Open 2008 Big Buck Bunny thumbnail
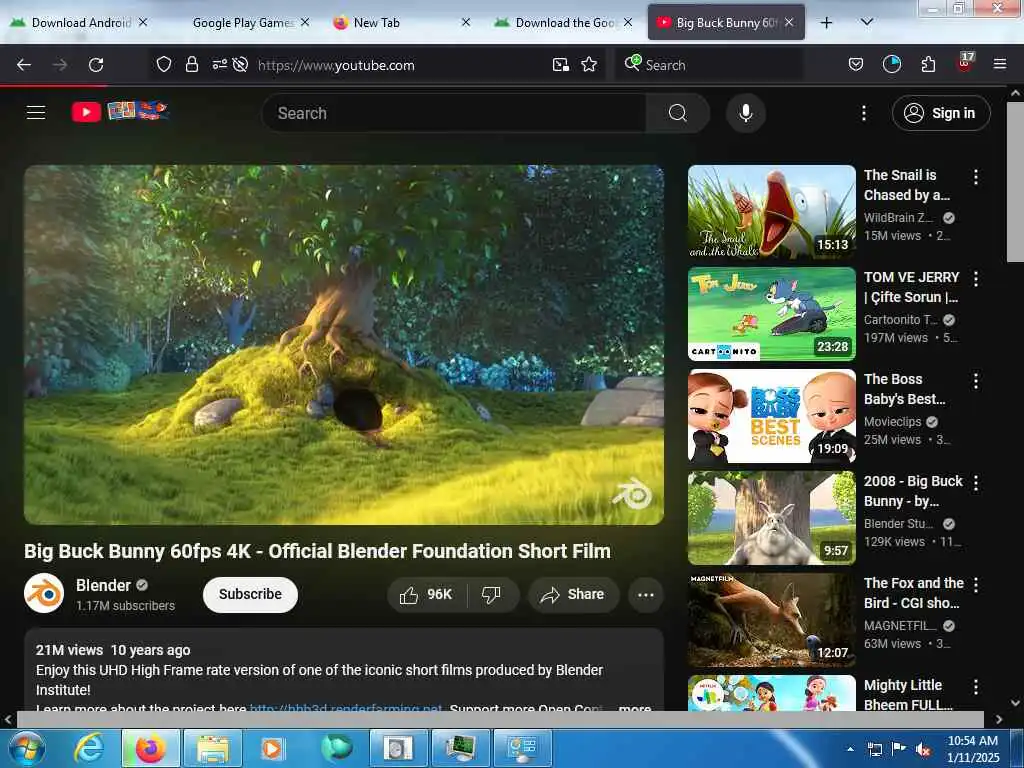The height and width of the screenshot is (768, 1024). click(771, 517)
